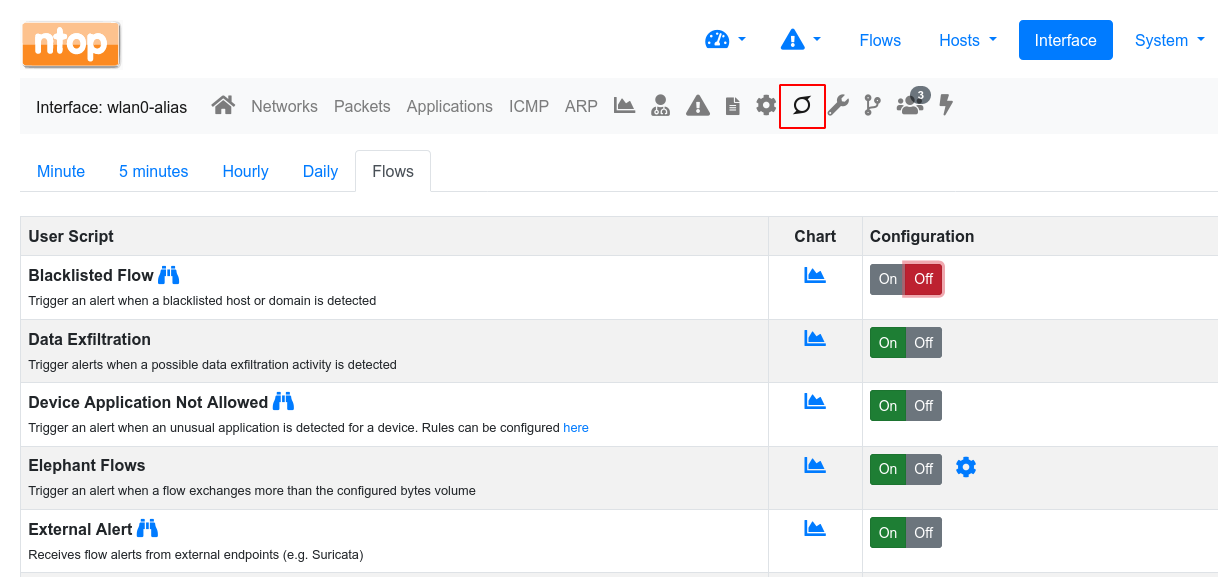Click the document file icon in interface bar

pyautogui.click(x=733, y=105)
